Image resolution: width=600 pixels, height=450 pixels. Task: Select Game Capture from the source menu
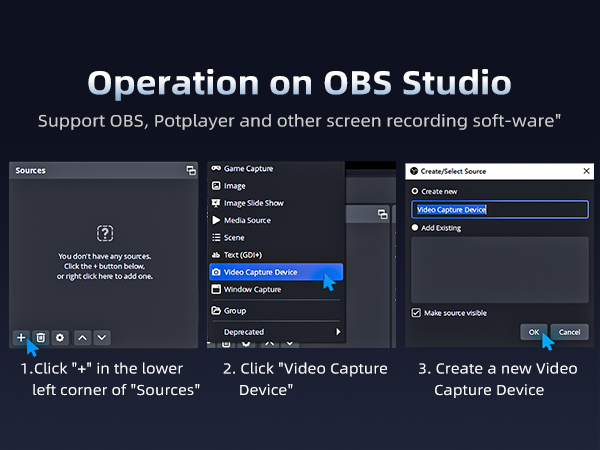click(247, 169)
